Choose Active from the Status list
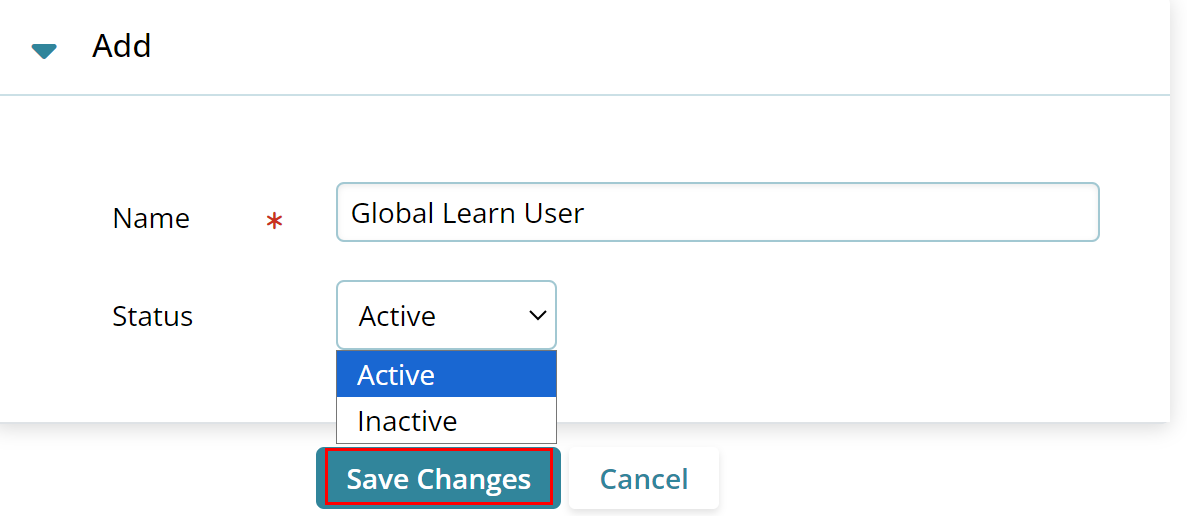 click(447, 375)
